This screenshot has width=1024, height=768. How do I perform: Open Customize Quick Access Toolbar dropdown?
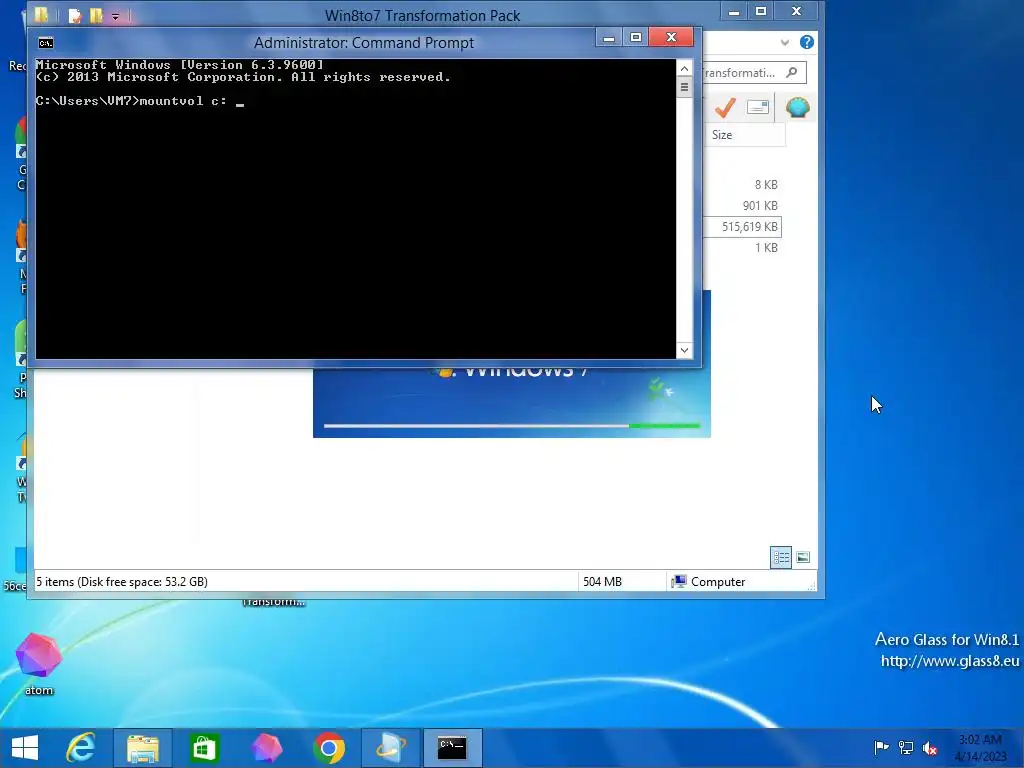click(115, 16)
